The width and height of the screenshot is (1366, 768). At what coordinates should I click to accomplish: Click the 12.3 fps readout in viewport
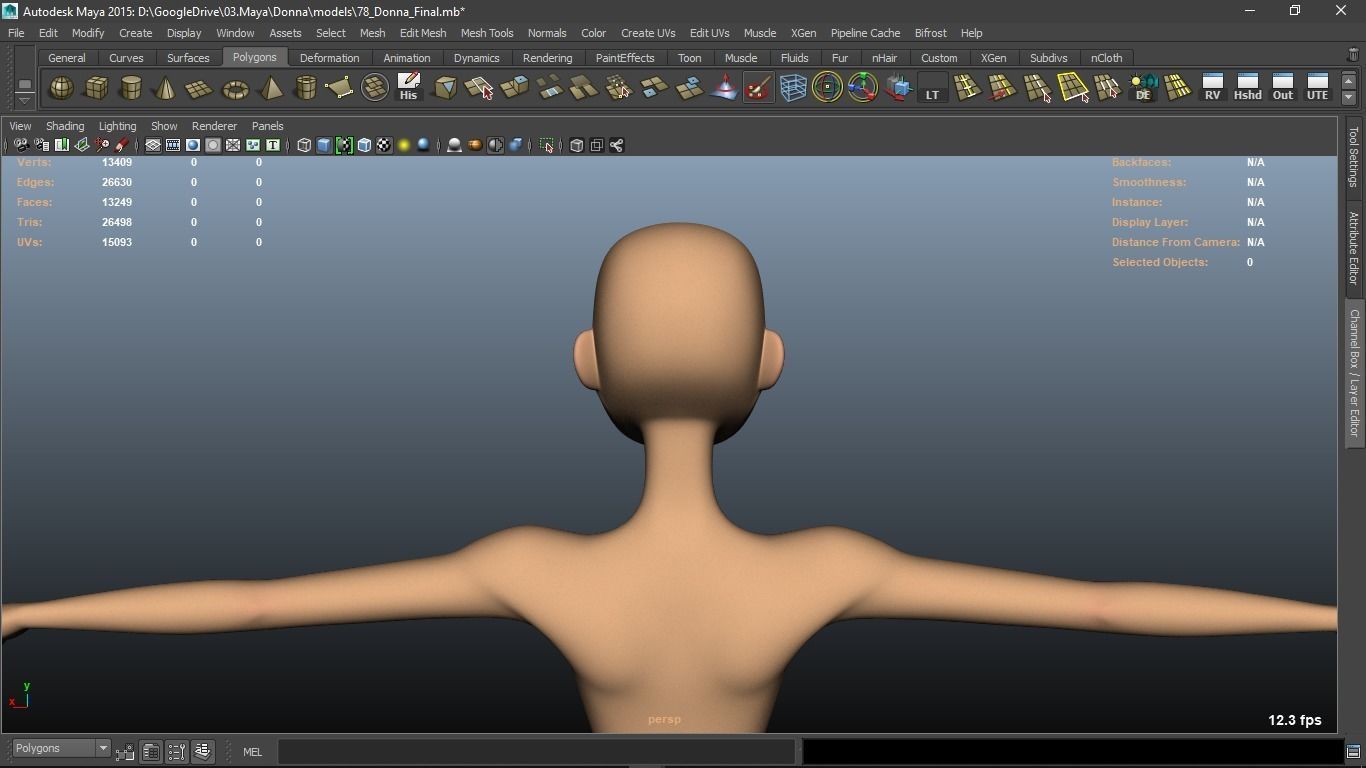1295,720
